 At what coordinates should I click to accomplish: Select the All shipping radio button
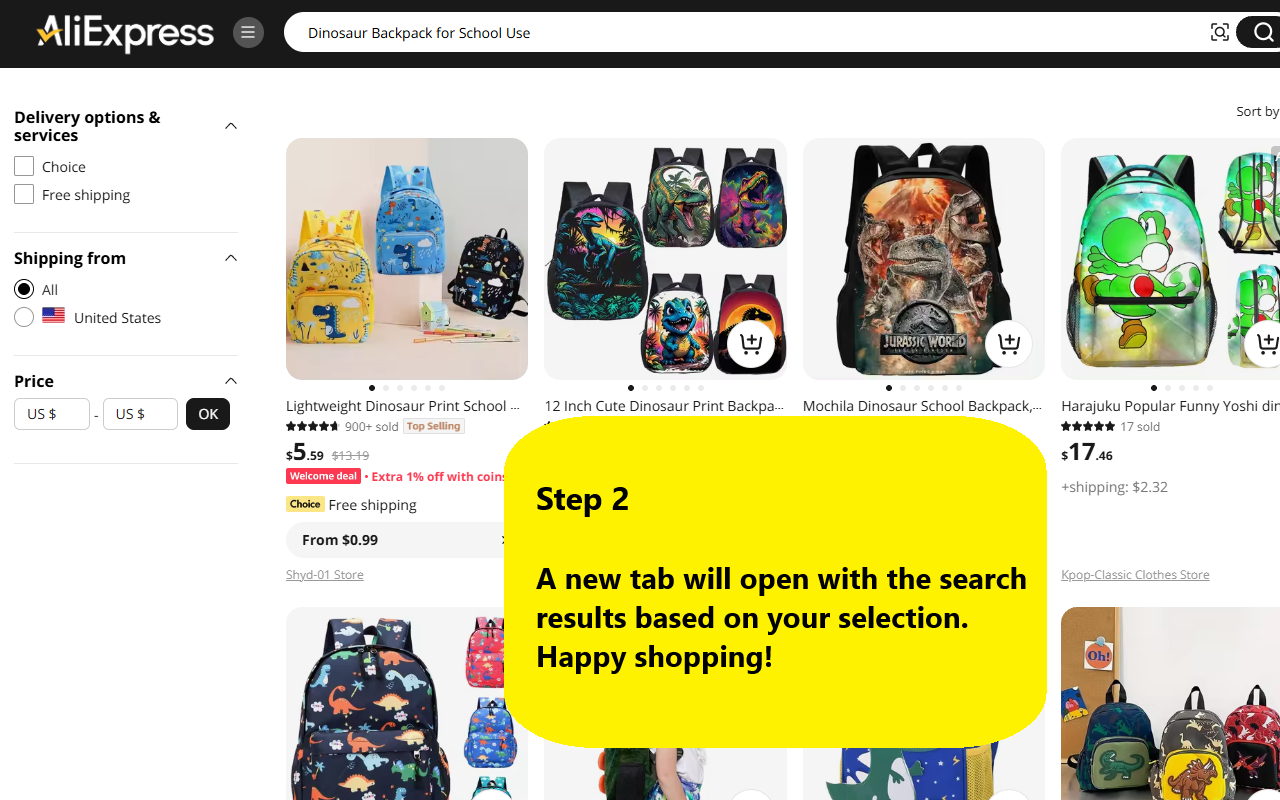[x=24, y=289]
